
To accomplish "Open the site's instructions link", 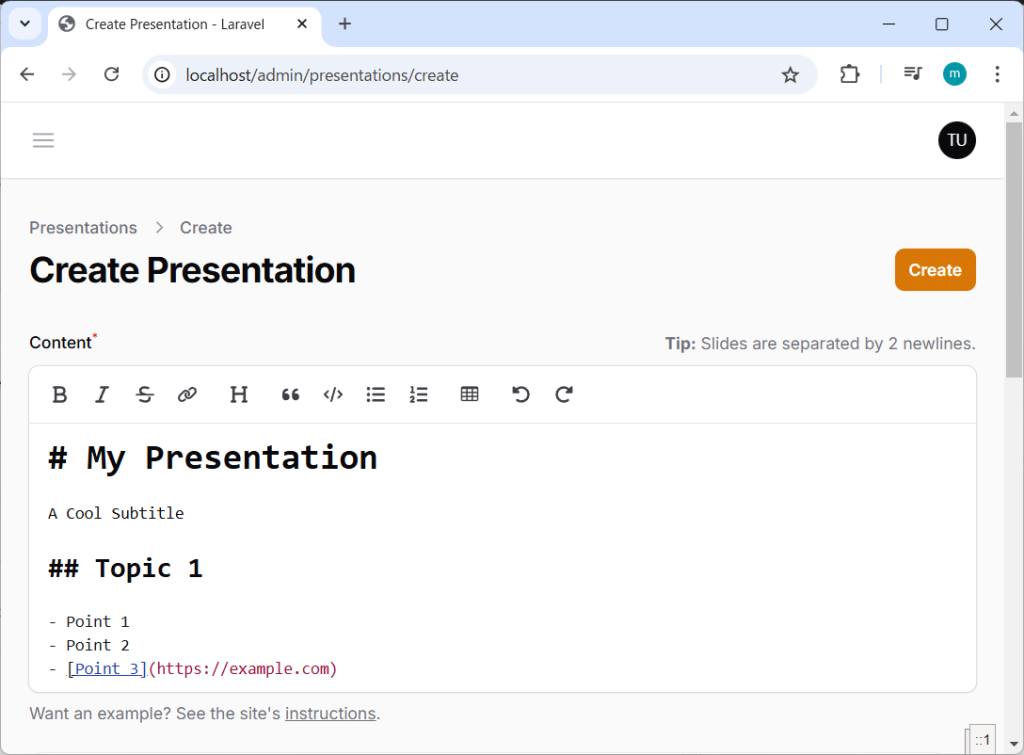I will tap(330, 714).
